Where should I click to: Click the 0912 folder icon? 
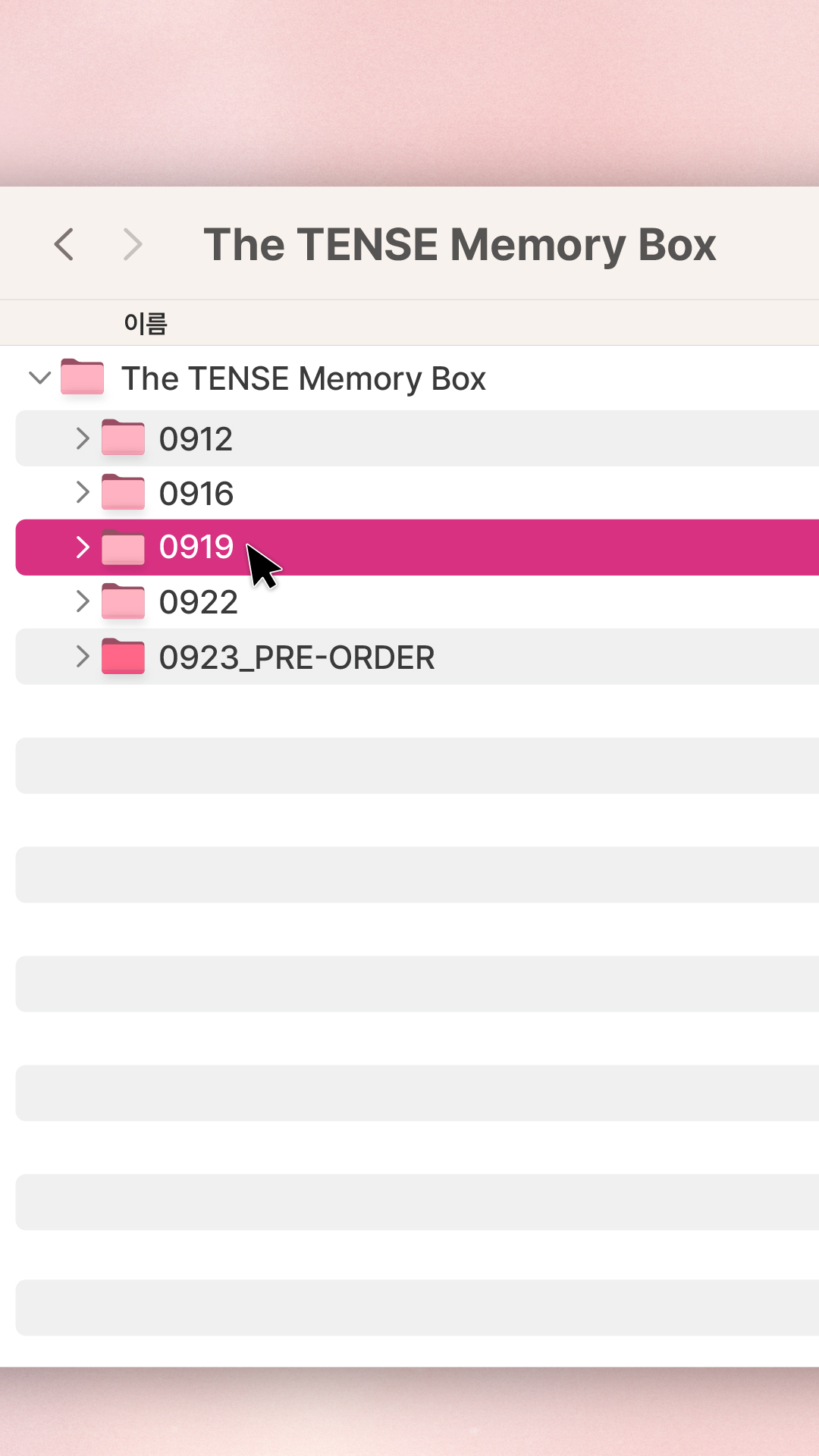(123, 438)
